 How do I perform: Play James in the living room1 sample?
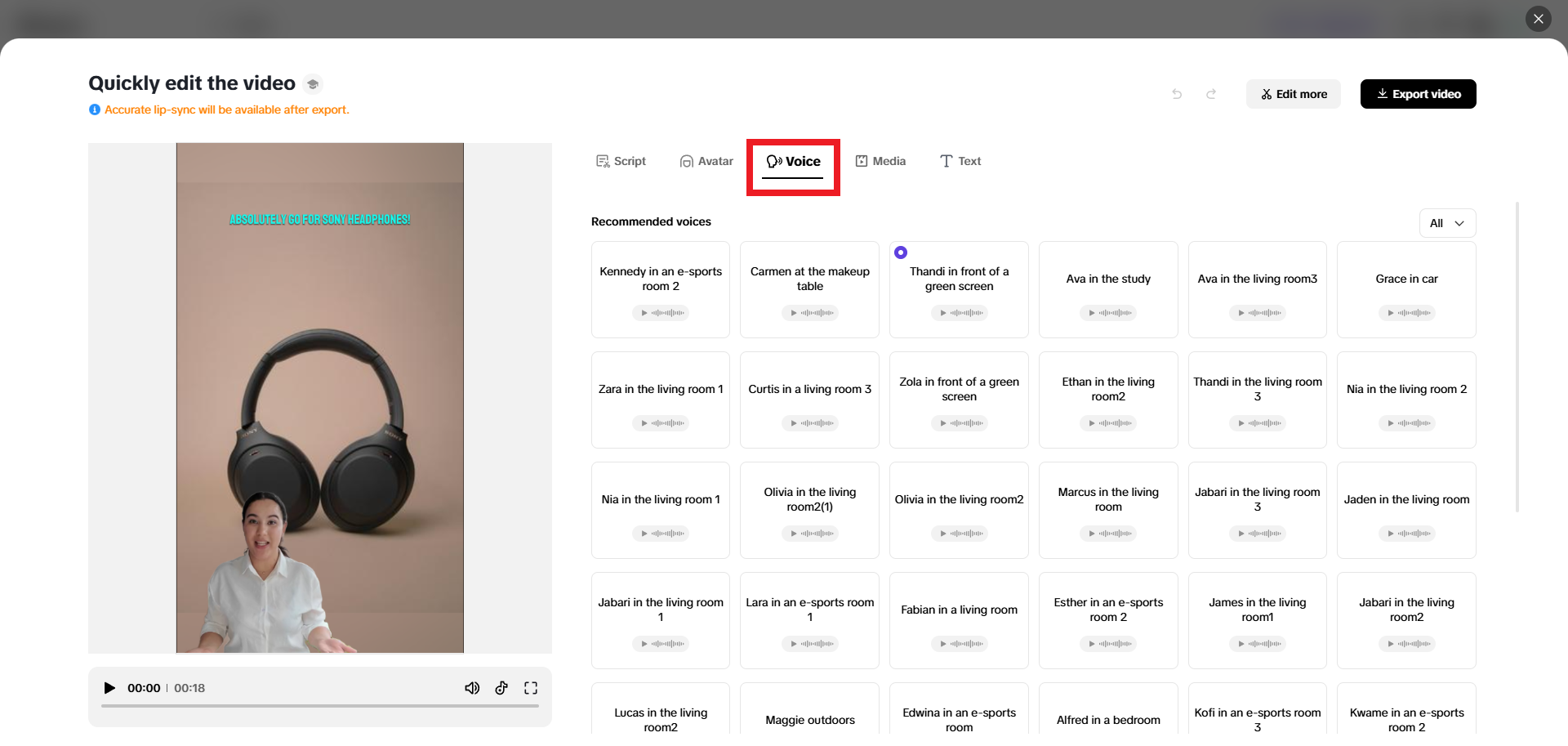click(1258, 644)
